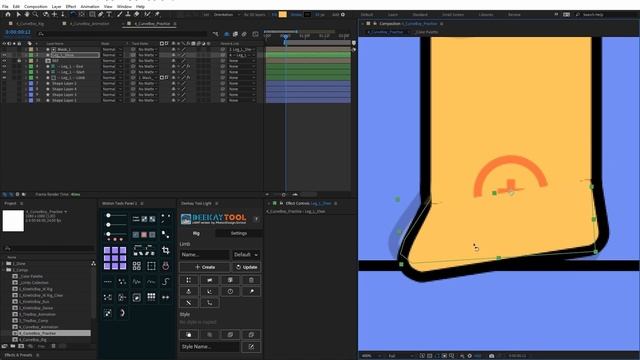Open the File menu
Image resolution: width=640 pixels, height=360 pixels.
5,7
